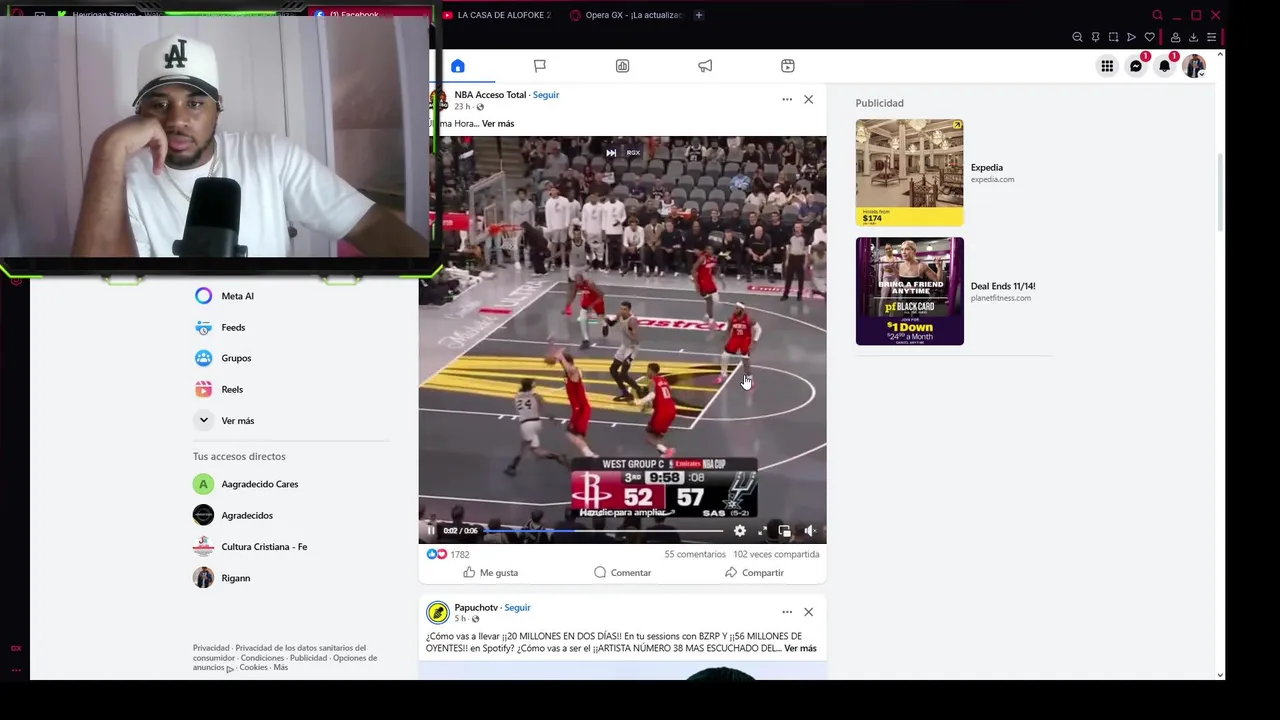
Task: Follow NBA Acceso Total page
Action: point(546,95)
